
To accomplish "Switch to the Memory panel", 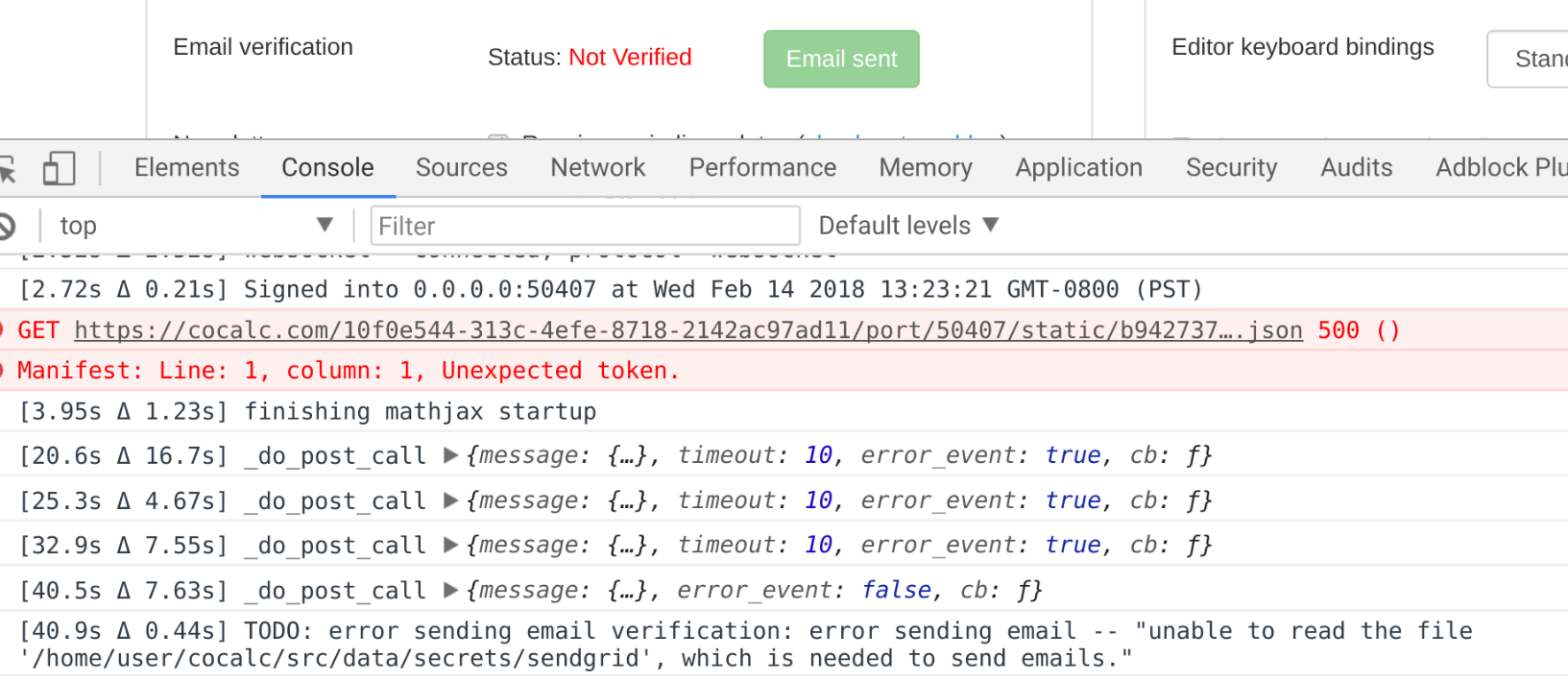I will click(x=925, y=167).
